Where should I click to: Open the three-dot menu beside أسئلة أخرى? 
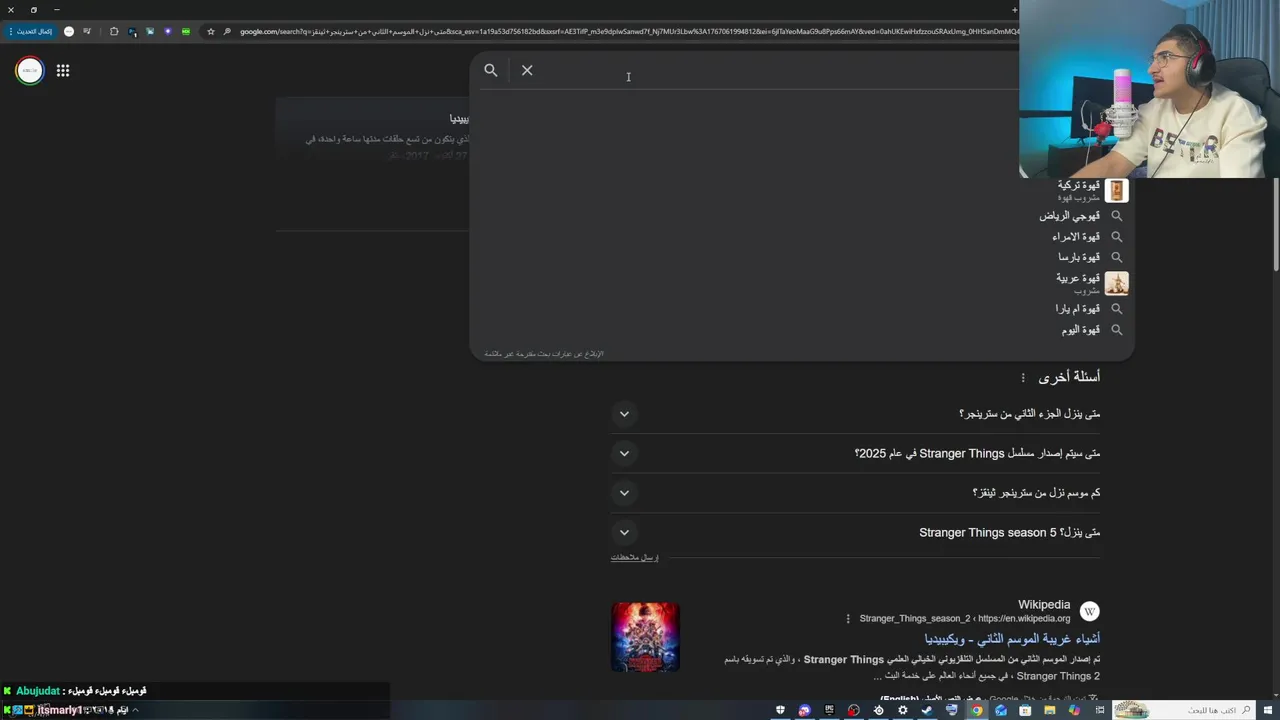pos(1023,378)
